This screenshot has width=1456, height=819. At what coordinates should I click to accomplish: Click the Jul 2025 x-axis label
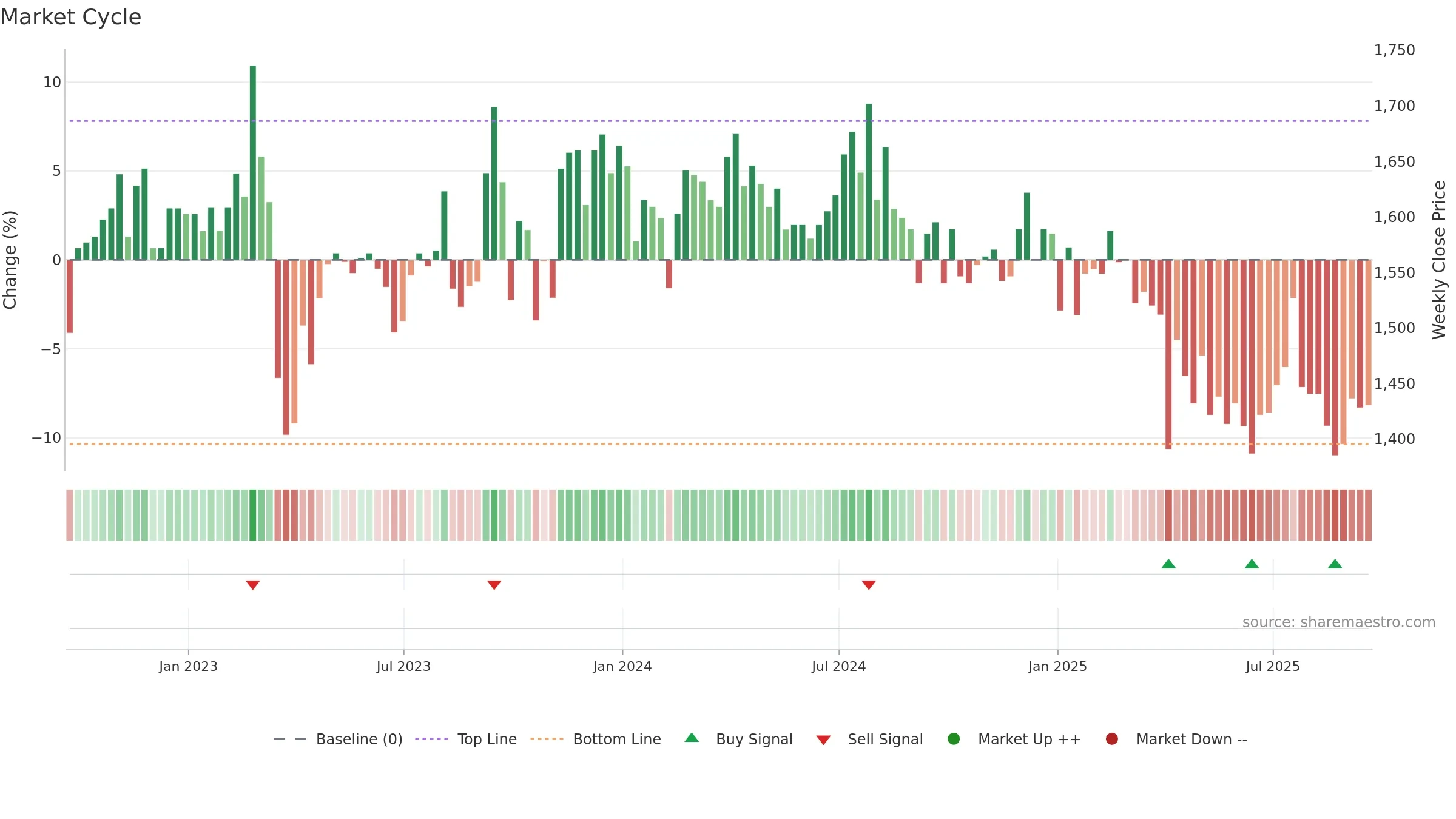click(1273, 666)
